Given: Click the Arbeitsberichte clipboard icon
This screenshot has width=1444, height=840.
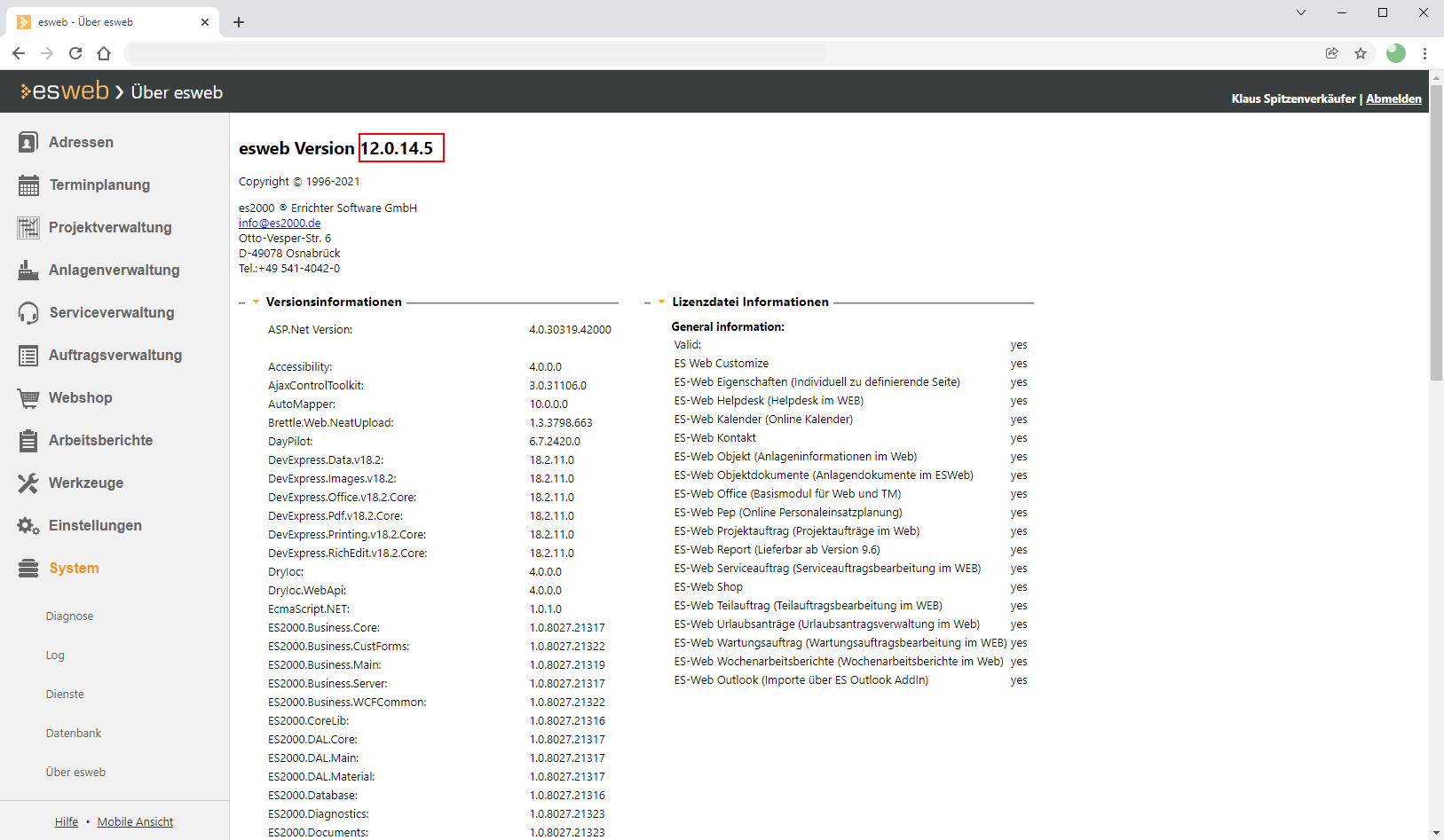Looking at the screenshot, I should click(x=28, y=440).
